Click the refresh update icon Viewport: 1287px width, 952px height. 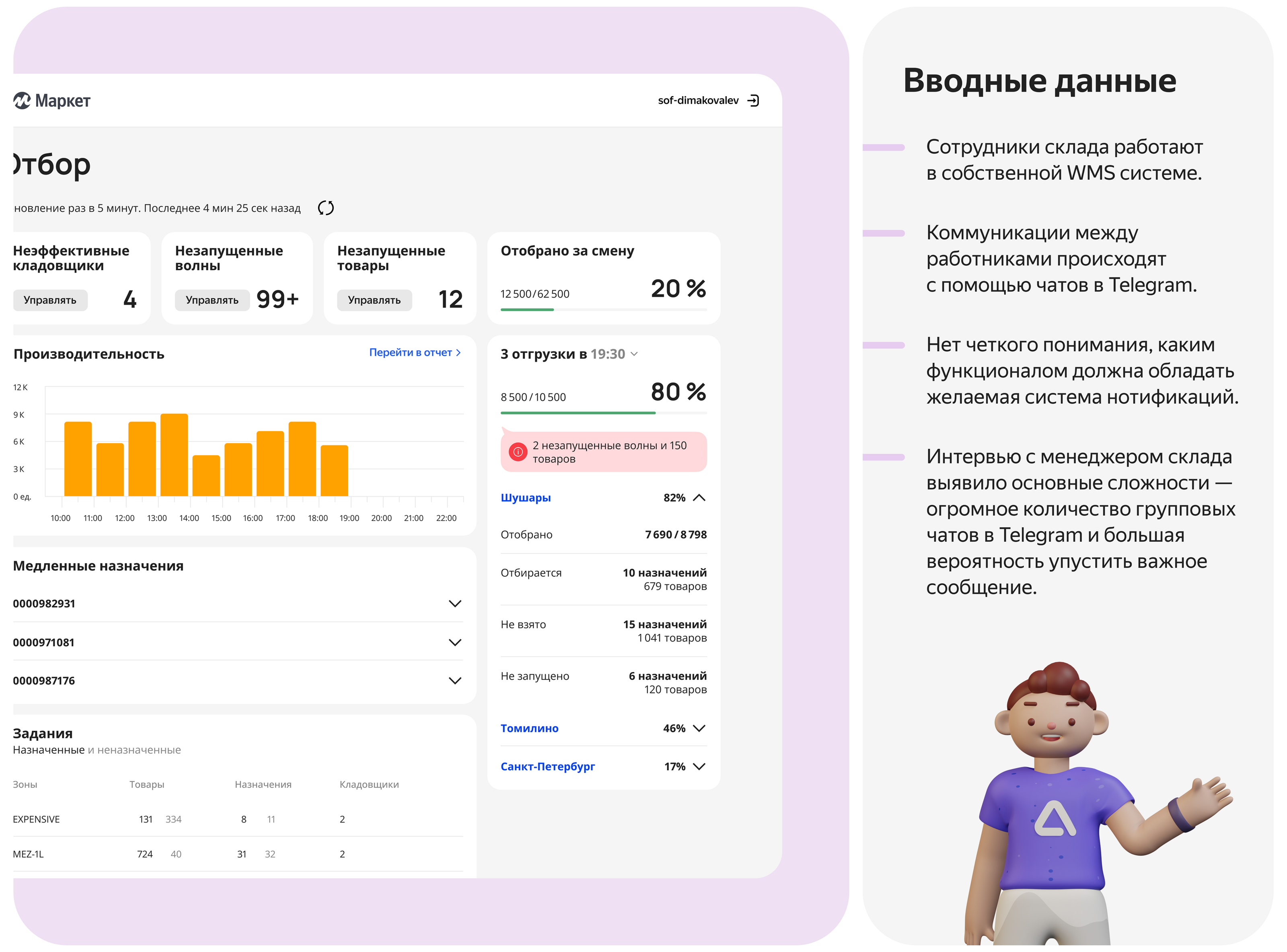click(x=326, y=208)
